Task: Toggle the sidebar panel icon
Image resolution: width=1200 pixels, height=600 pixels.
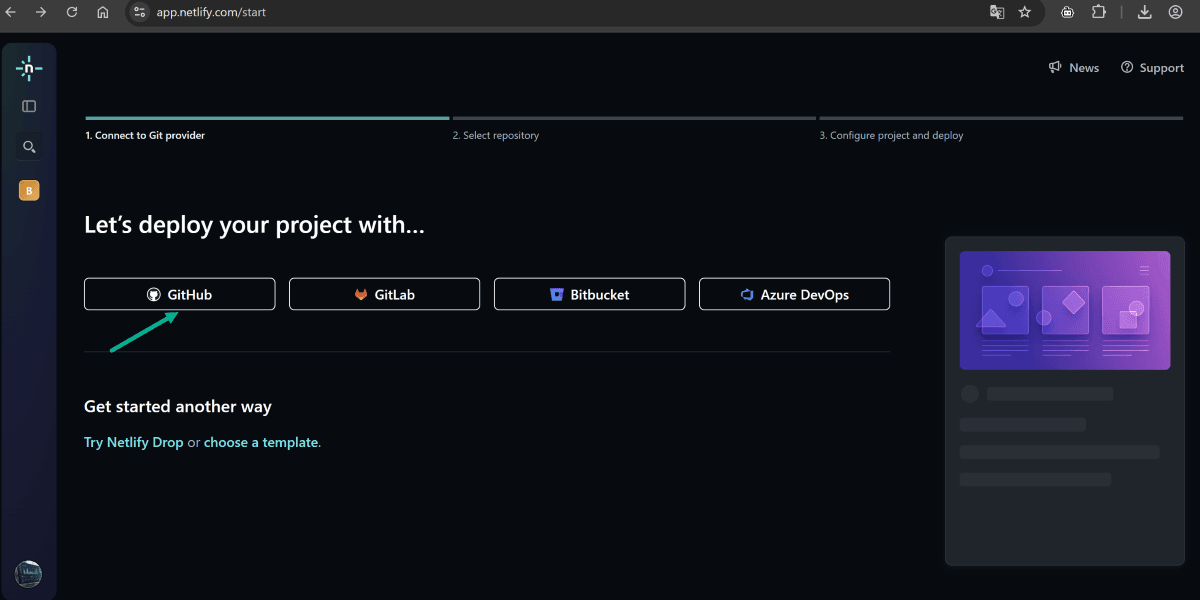Action: click(29, 106)
